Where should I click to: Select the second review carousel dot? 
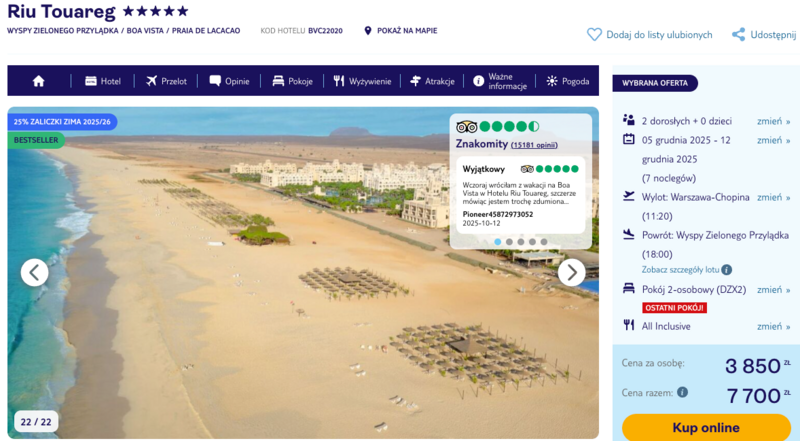(509, 241)
